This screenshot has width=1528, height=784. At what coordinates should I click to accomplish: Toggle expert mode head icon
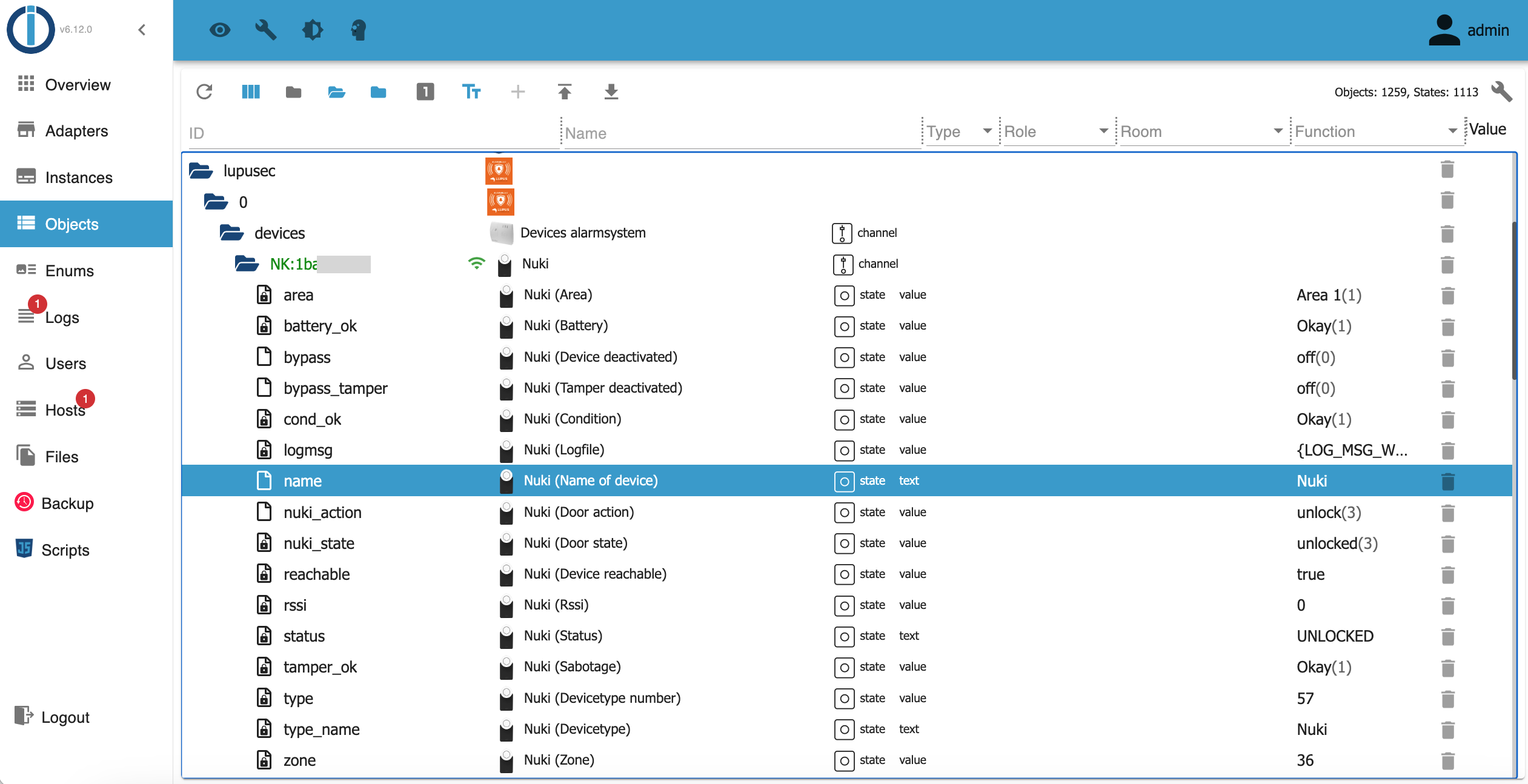pyautogui.click(x=358, y=30)
